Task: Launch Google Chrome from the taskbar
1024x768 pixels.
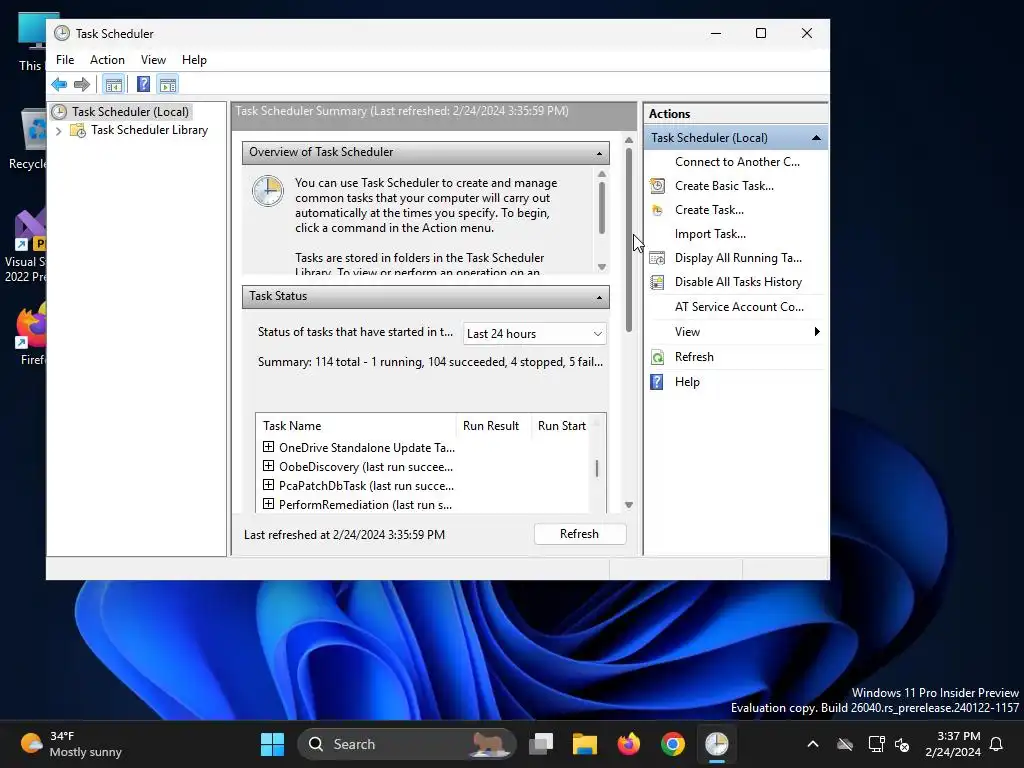Action: coord(673,744)
